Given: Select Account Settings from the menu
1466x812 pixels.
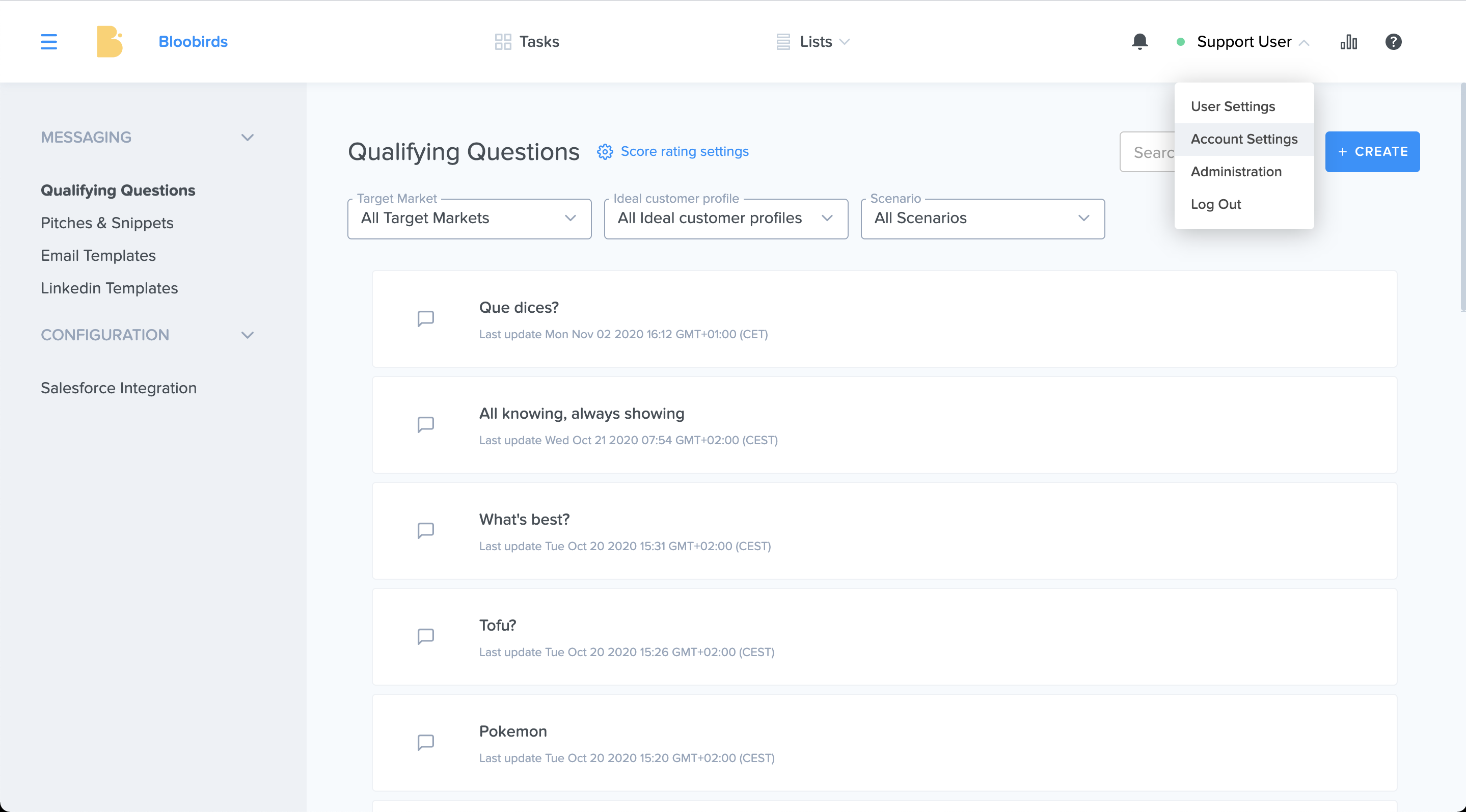Looking at the screenshot, I should click(1244, 139).
